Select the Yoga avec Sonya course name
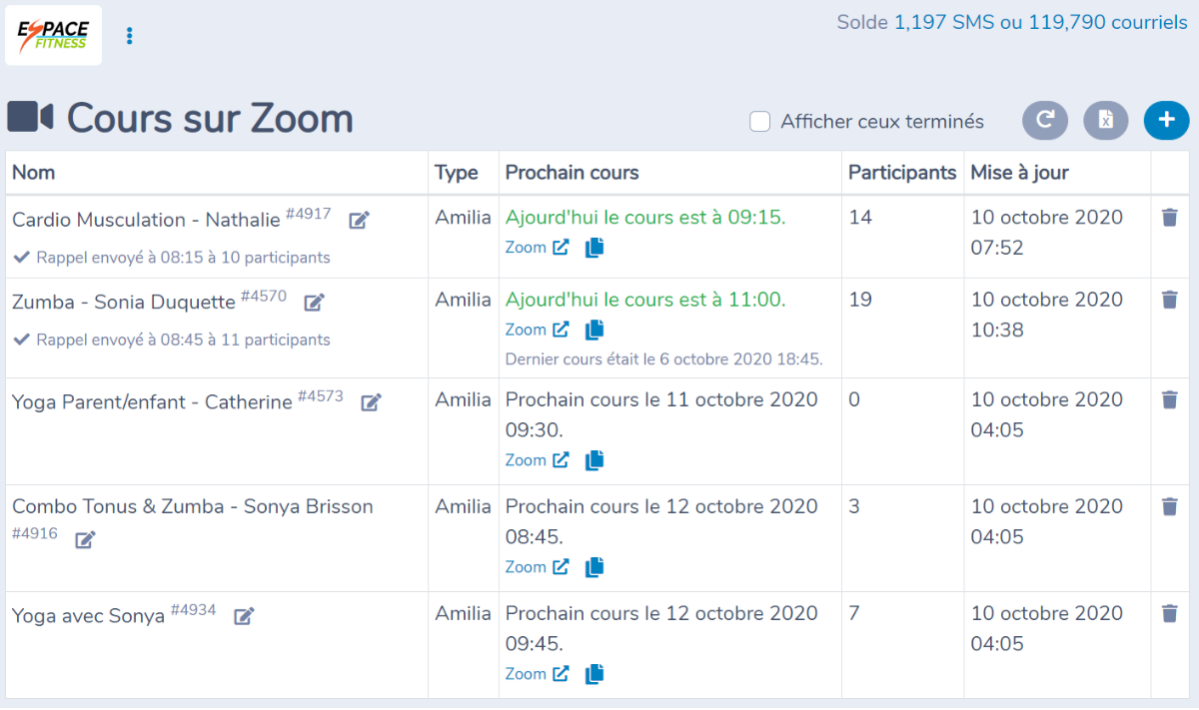 [88, 616]
